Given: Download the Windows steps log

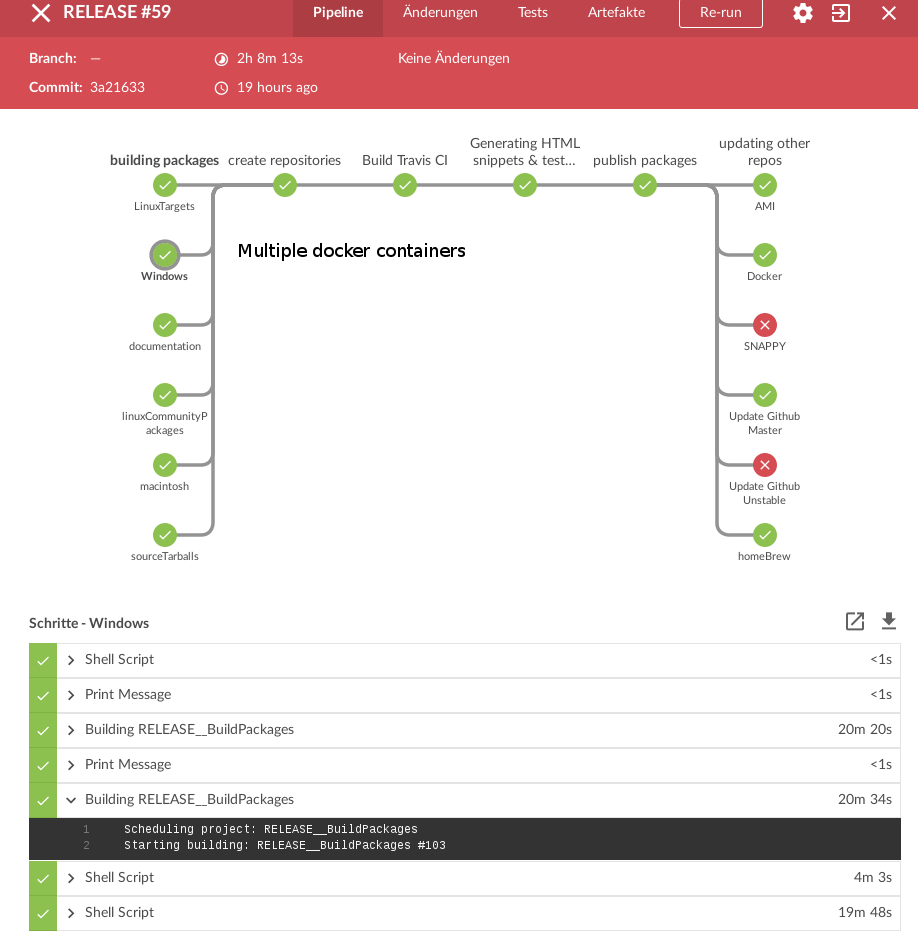Looking at the screenshot, I should coord(889,622).
